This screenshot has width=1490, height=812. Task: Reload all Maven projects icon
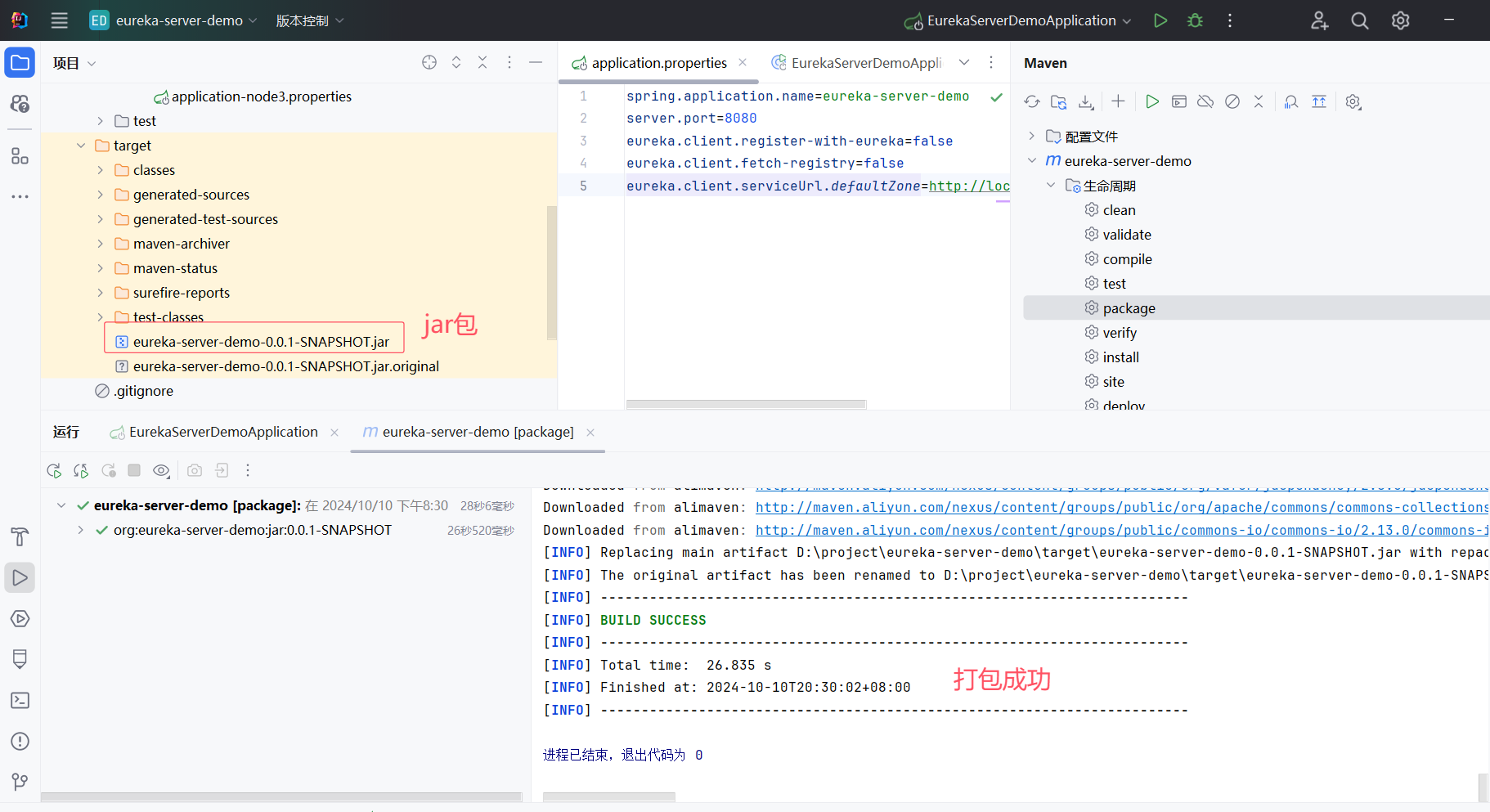pyautogui.click(x=1032, y=101)
